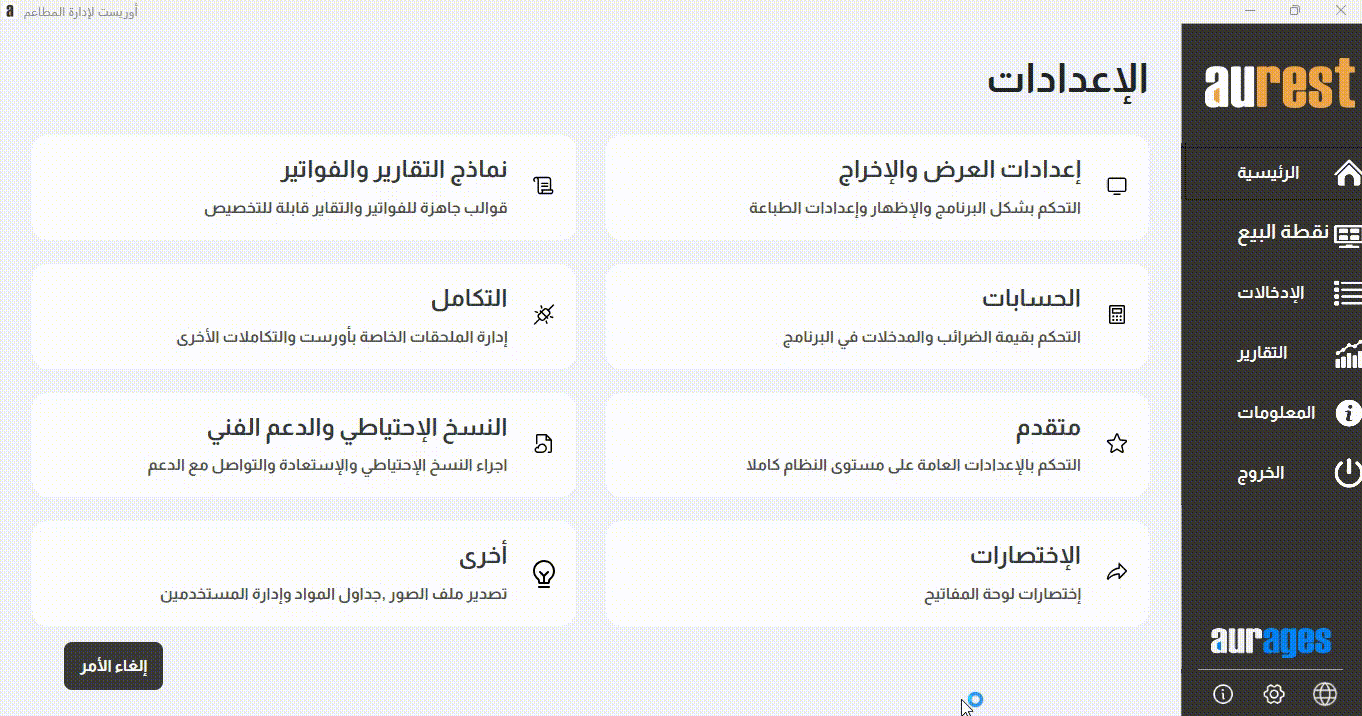The image size is (1362, 716).
Task: Click the aurest logo in the sidebar
Action: (1279, 87)
